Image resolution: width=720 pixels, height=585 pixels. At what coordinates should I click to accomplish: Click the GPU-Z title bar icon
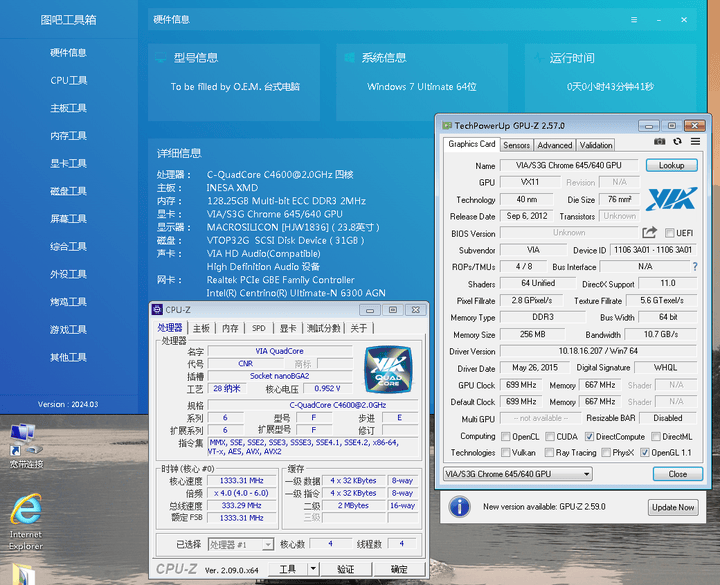coord(446,125)
